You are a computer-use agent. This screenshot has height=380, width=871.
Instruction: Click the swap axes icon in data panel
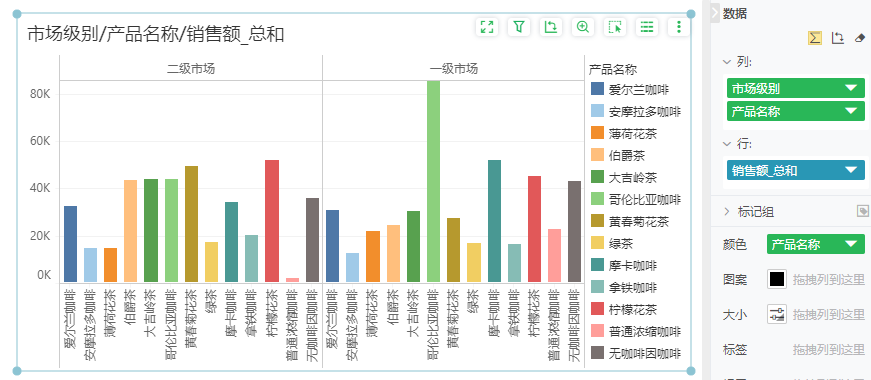(837, 38)
